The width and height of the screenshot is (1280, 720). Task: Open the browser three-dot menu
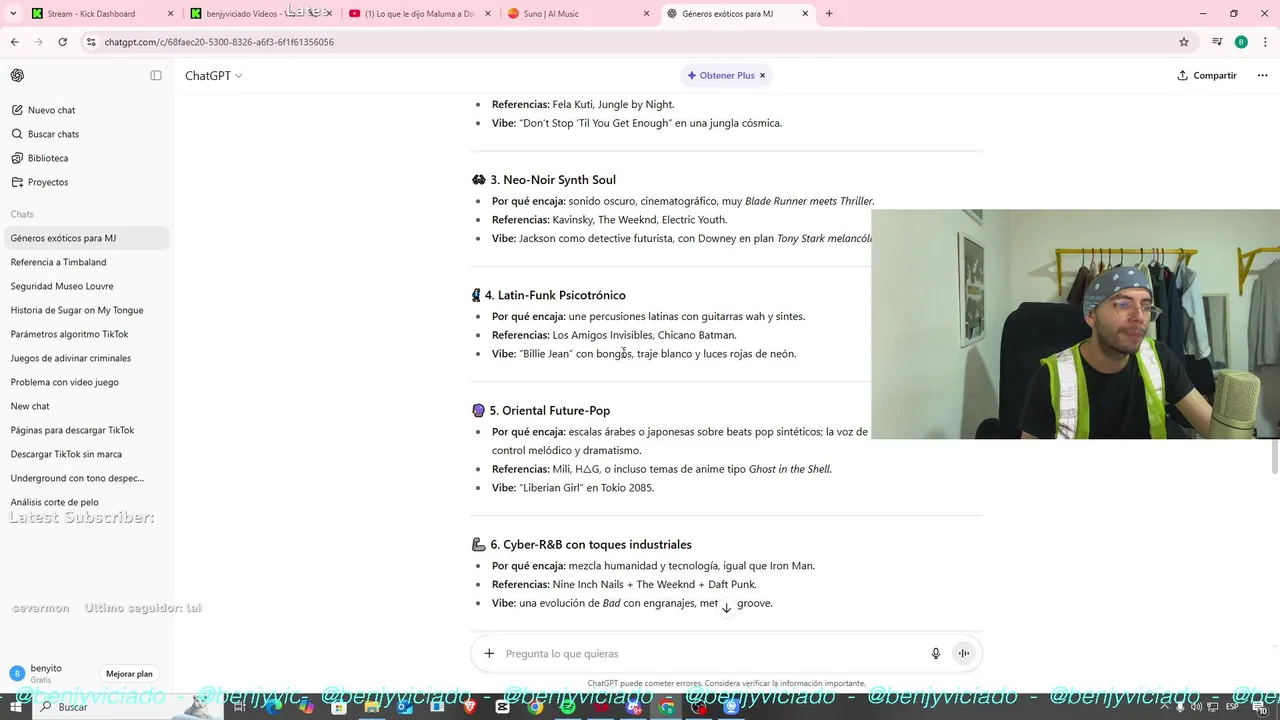click(x=1265, y=42)
